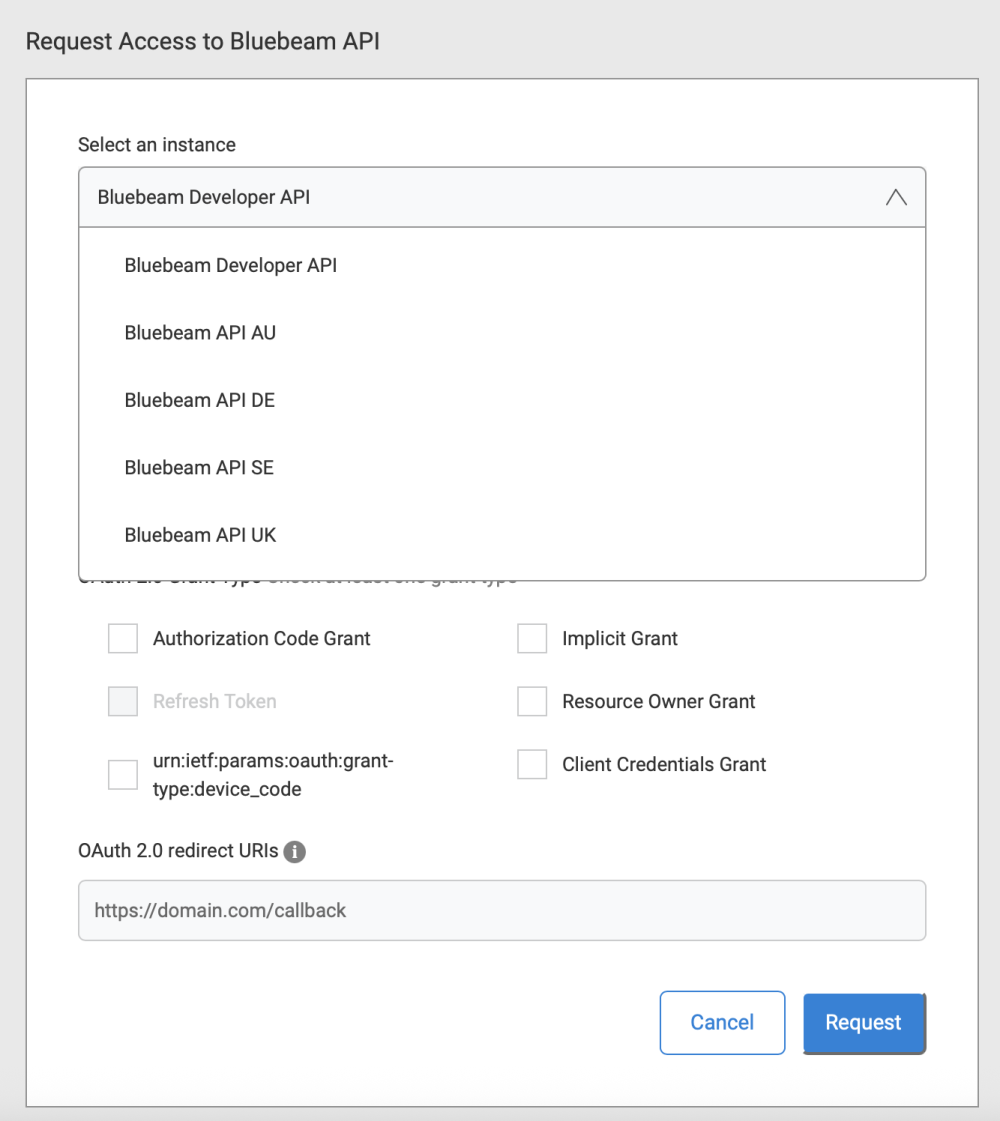Submit with the Request button
This screenshot has height=1121, width=1000.
(864, 1023)
